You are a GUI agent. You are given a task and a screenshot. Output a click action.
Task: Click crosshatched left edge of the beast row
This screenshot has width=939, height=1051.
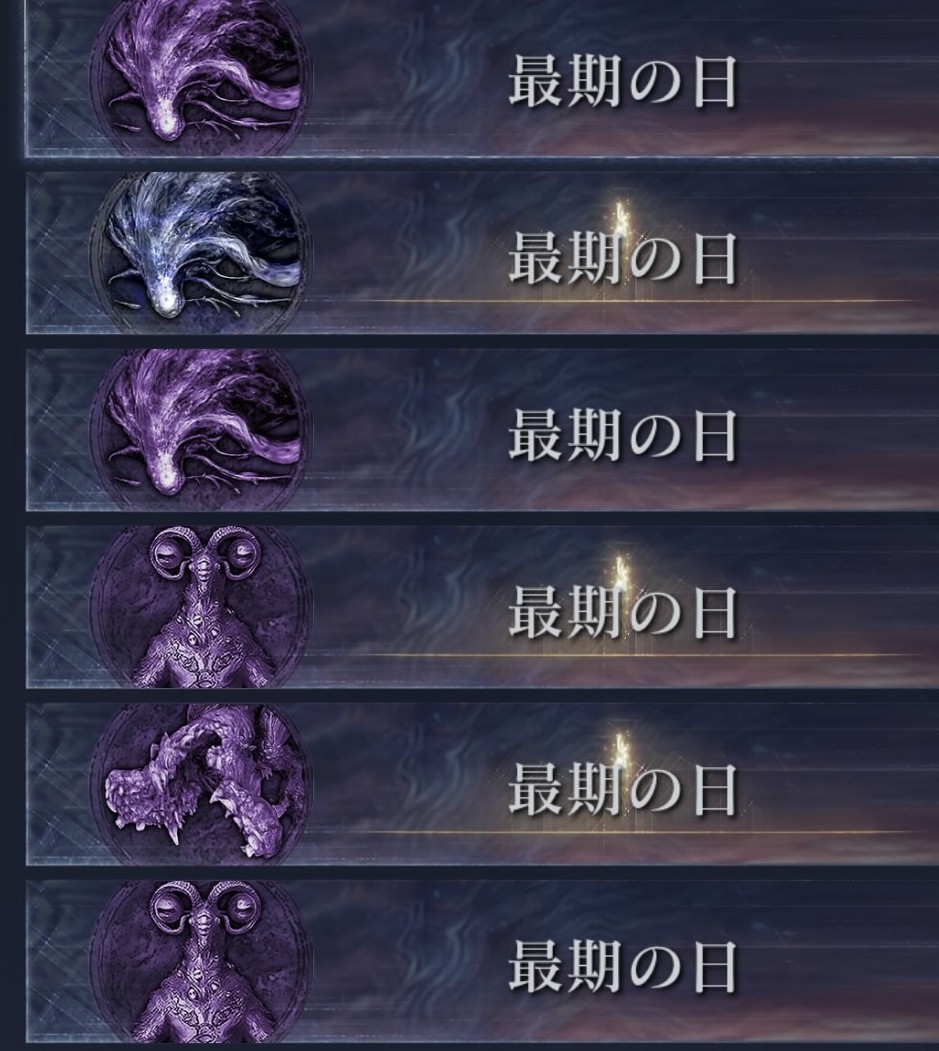pos(57,784)
